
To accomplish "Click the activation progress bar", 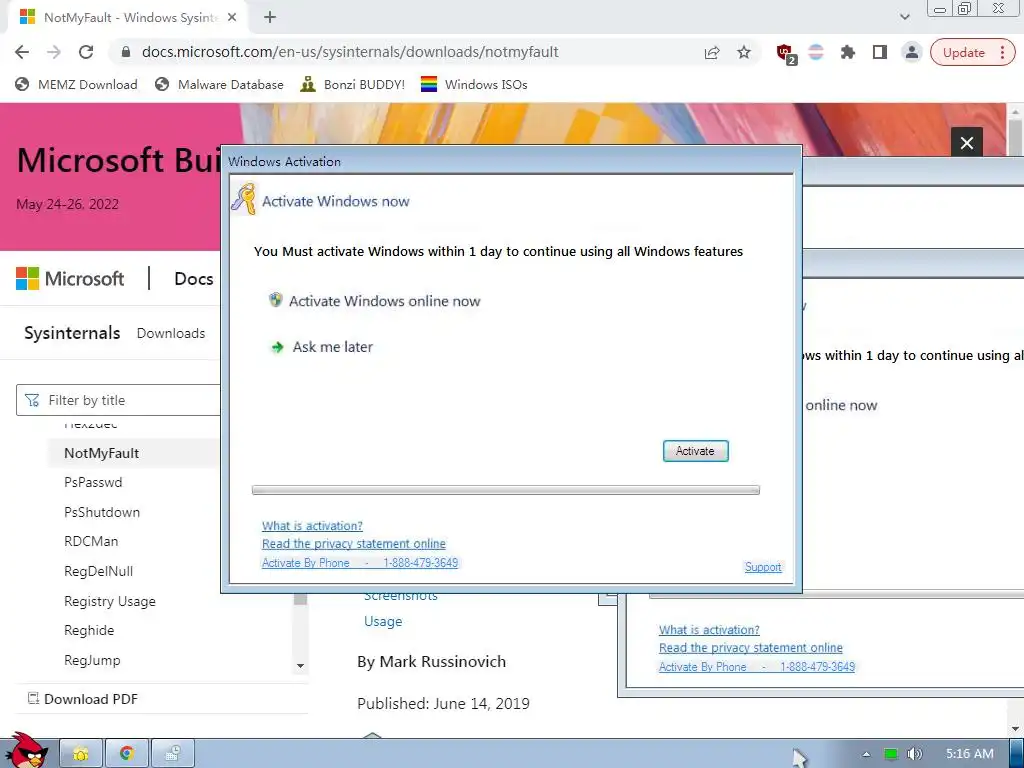I will tap(505, 490).
